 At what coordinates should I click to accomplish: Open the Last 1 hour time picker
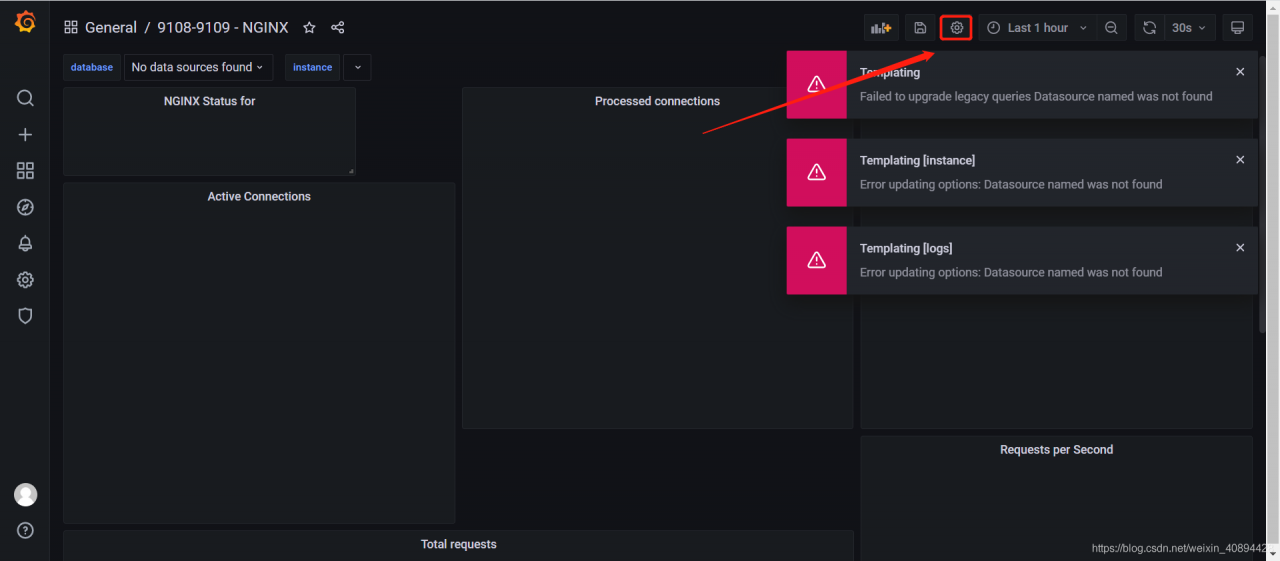1038,28
